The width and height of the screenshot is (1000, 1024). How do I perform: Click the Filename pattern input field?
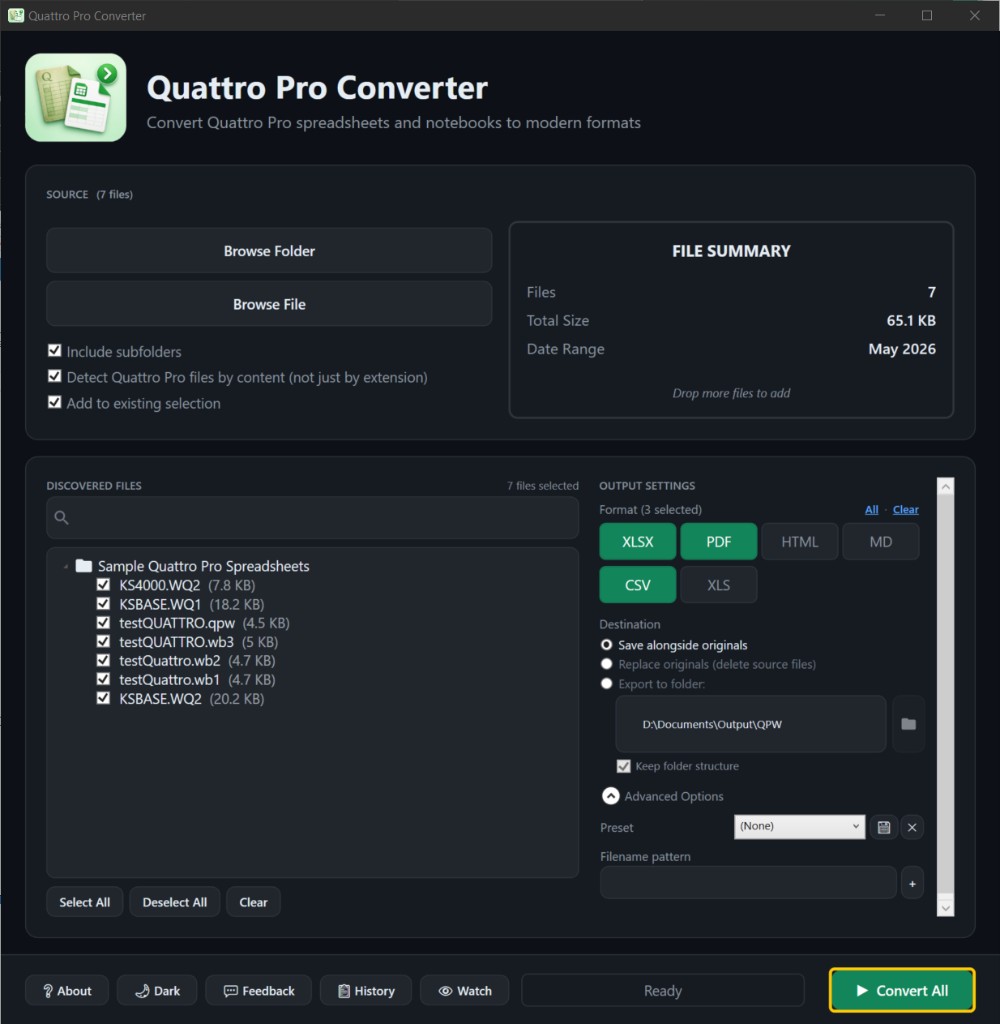click(x=748, y=884)
